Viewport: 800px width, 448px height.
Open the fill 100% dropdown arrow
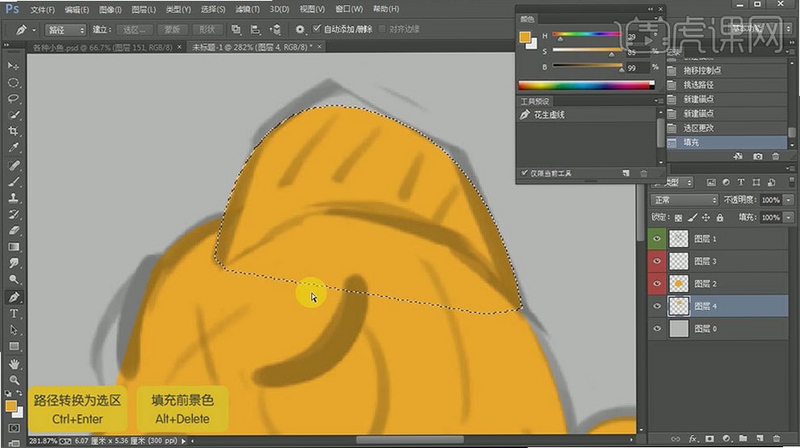(x=789, y=217)
